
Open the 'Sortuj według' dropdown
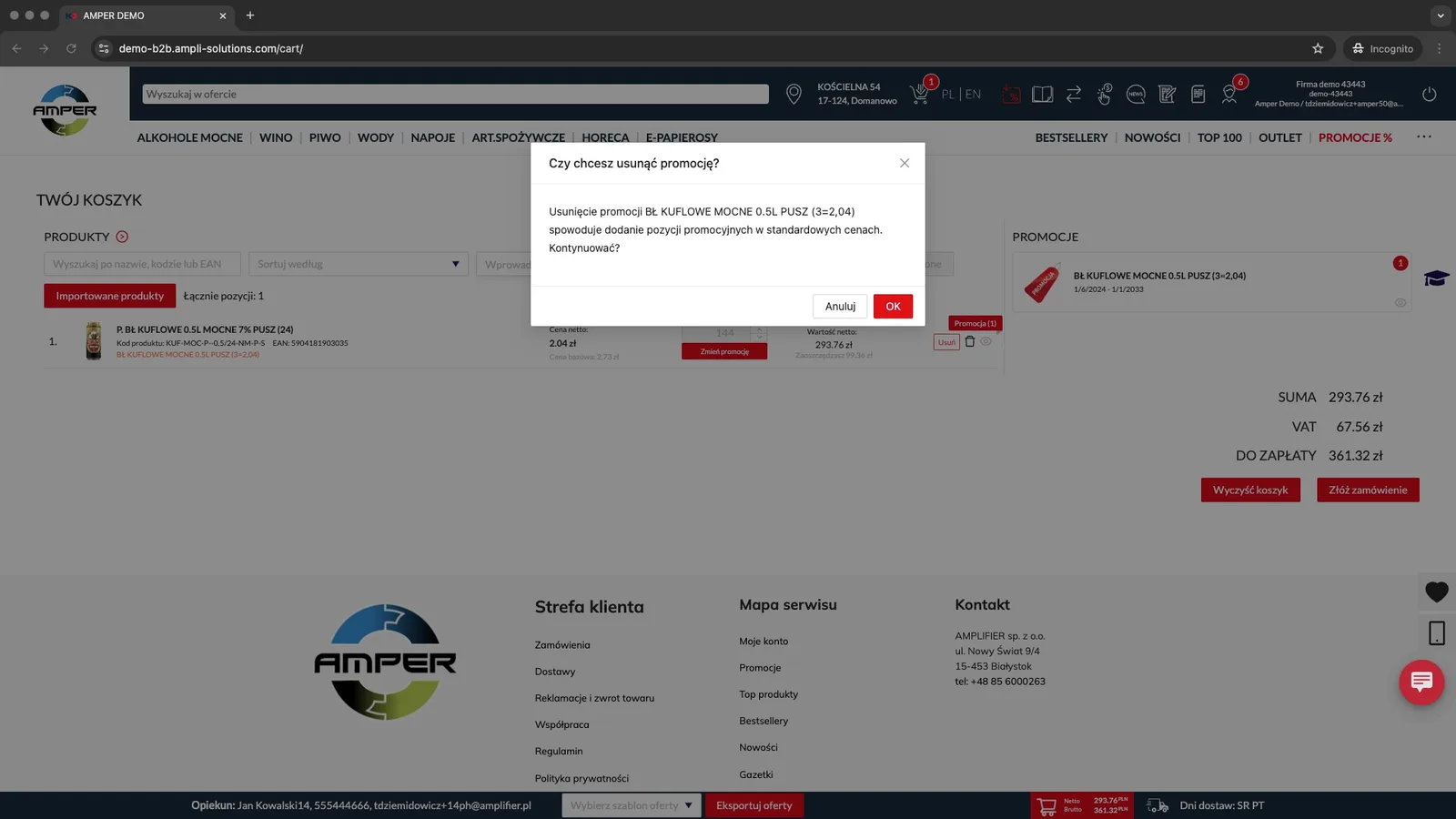359,264
